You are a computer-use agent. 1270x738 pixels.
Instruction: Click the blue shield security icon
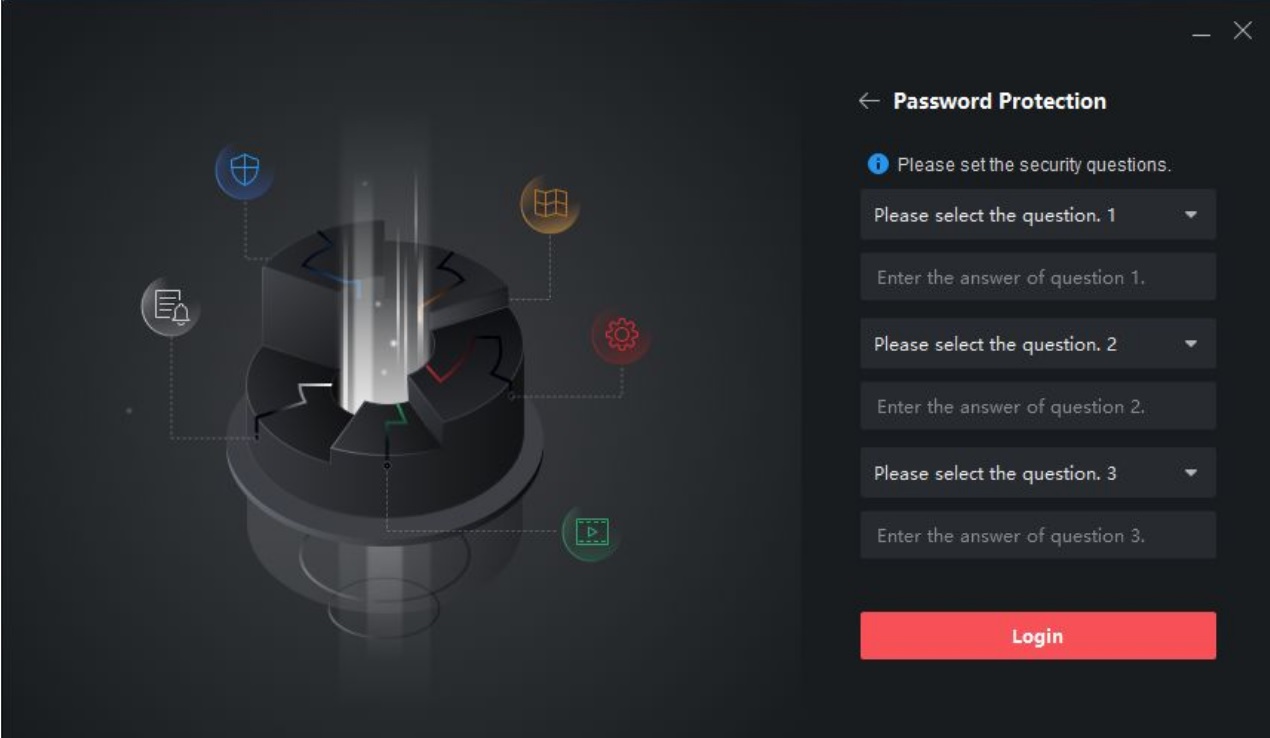pos(244,172)
